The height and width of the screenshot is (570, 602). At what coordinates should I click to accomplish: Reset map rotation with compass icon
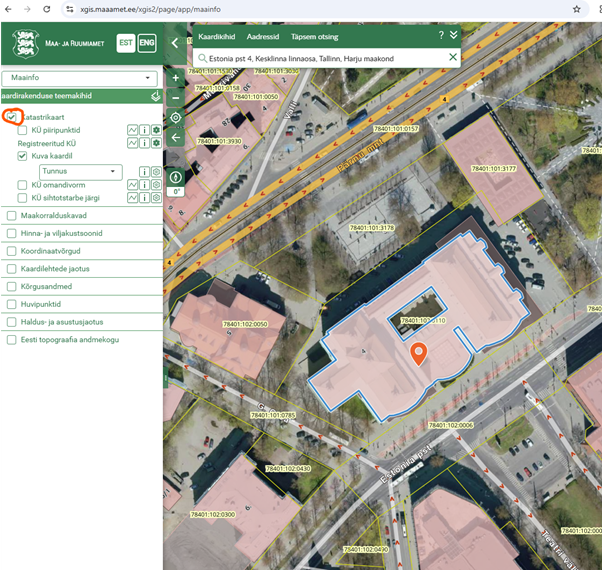pyautogui.click(x=176, y=177)
